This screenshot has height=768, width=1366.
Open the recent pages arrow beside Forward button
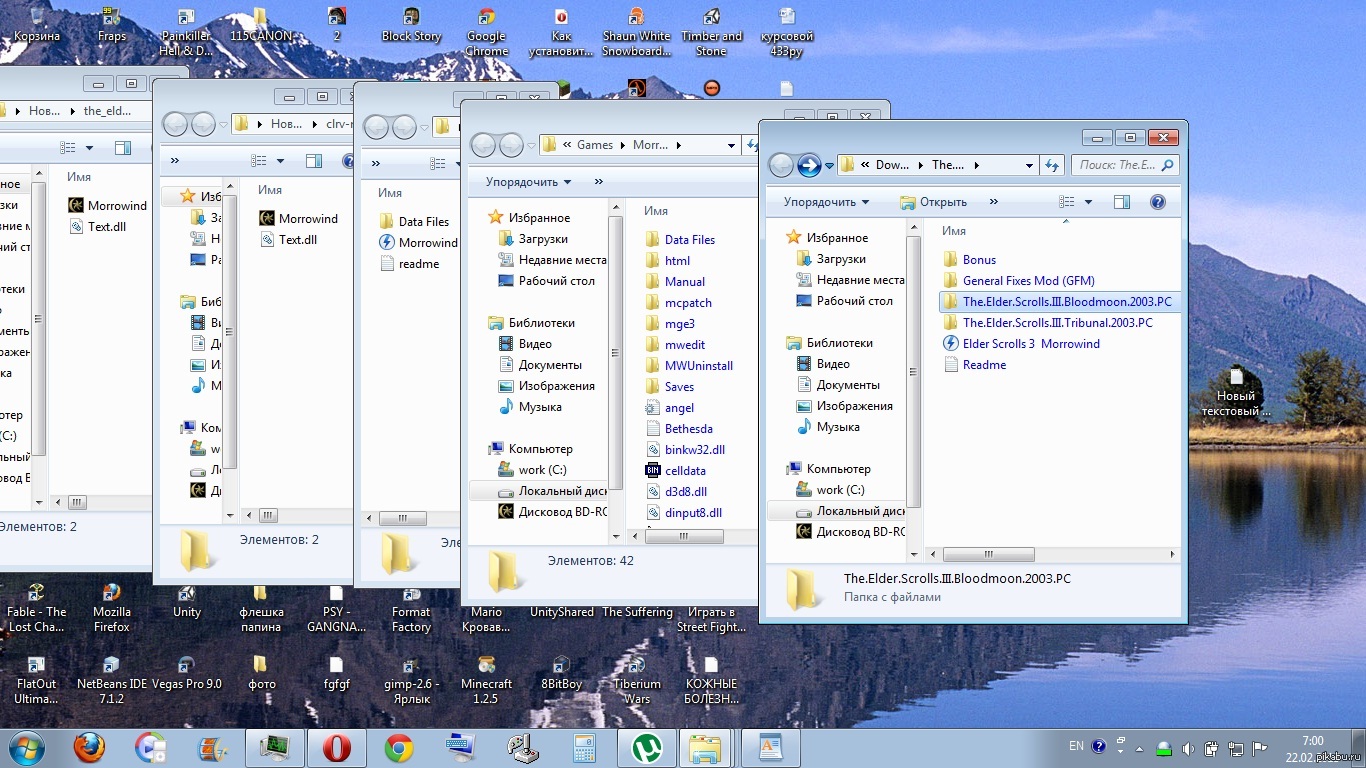coord(829,166)
